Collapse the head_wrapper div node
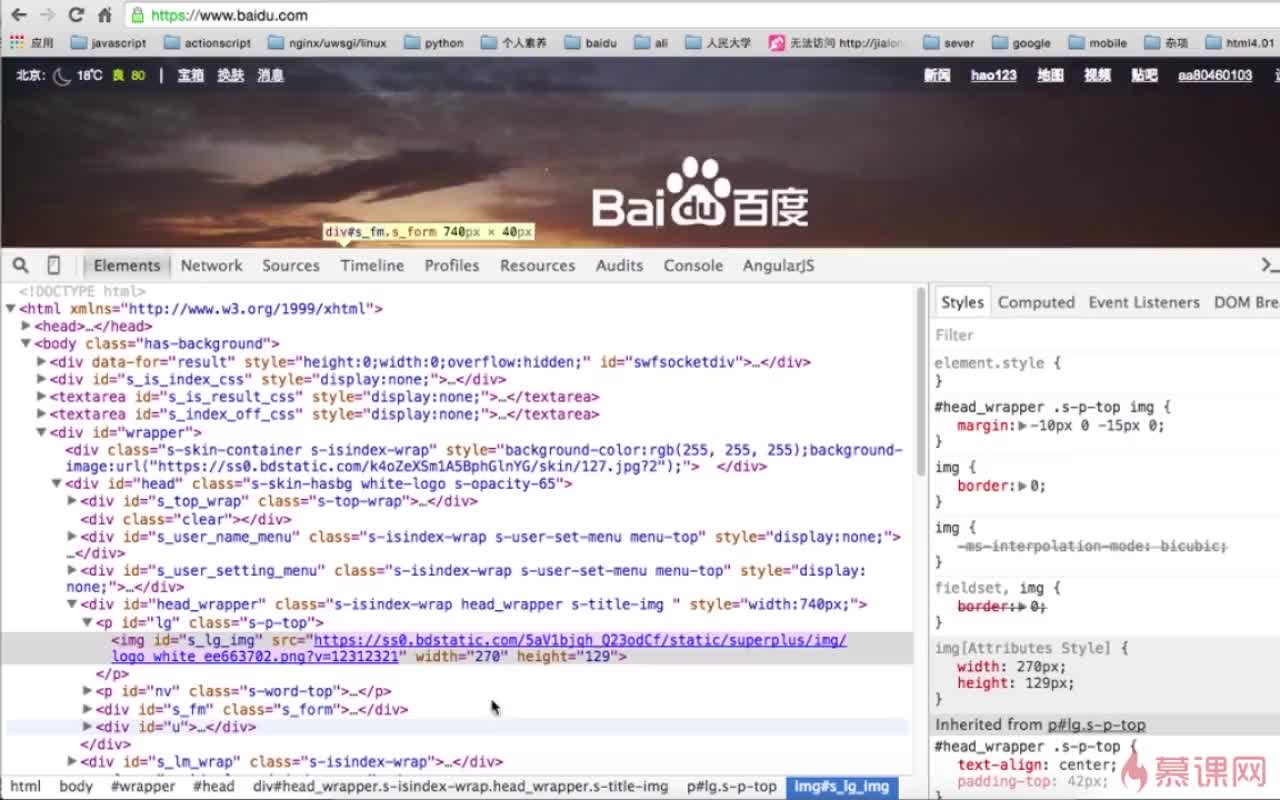 [72, 604]
